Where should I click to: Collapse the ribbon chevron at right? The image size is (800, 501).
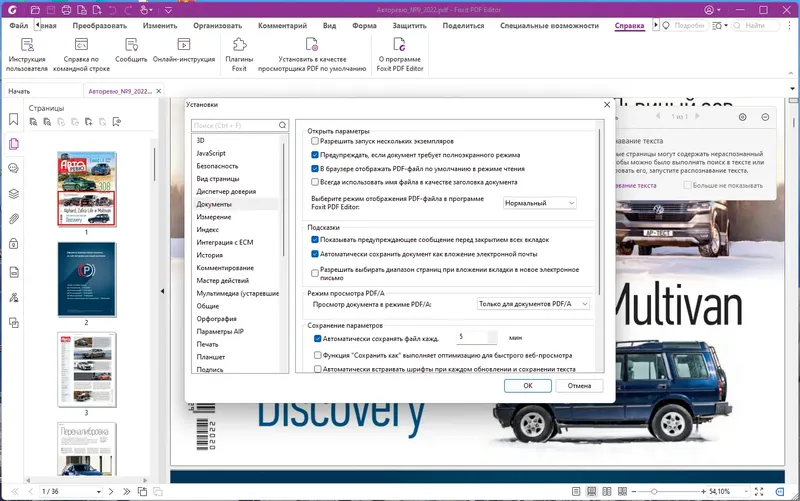coord(791,73)
